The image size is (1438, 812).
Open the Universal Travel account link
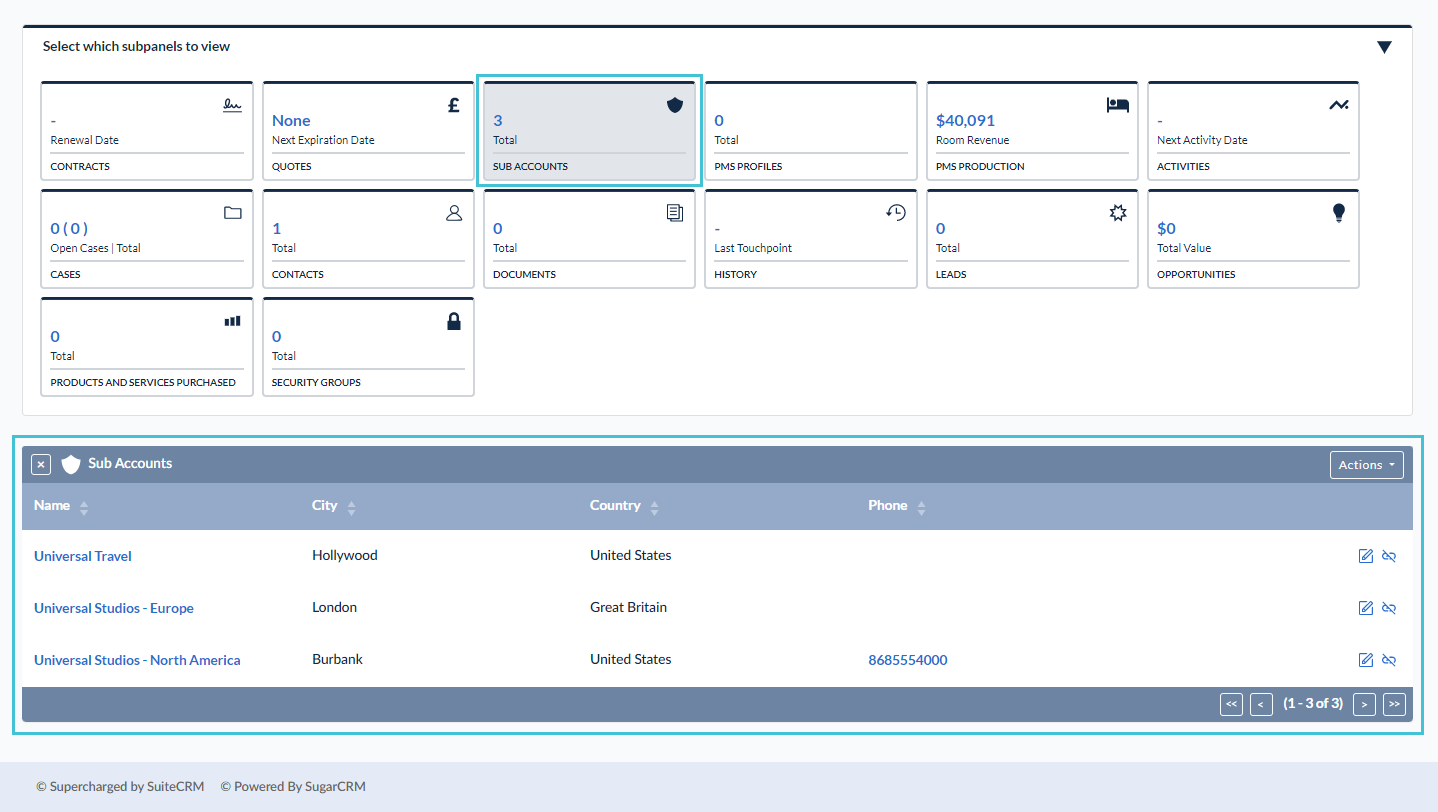click(x=83, y=556)
